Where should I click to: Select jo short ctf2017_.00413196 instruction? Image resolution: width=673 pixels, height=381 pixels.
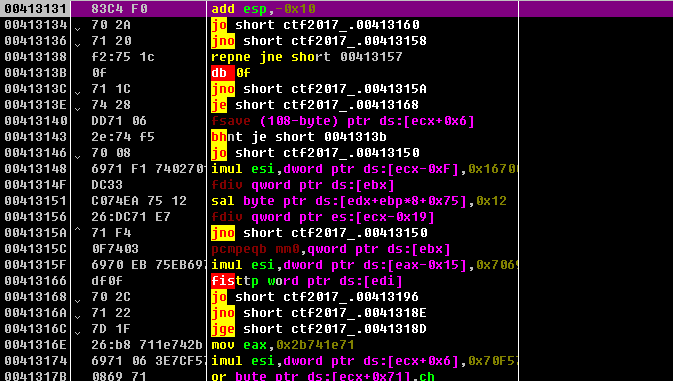(315, 297)
